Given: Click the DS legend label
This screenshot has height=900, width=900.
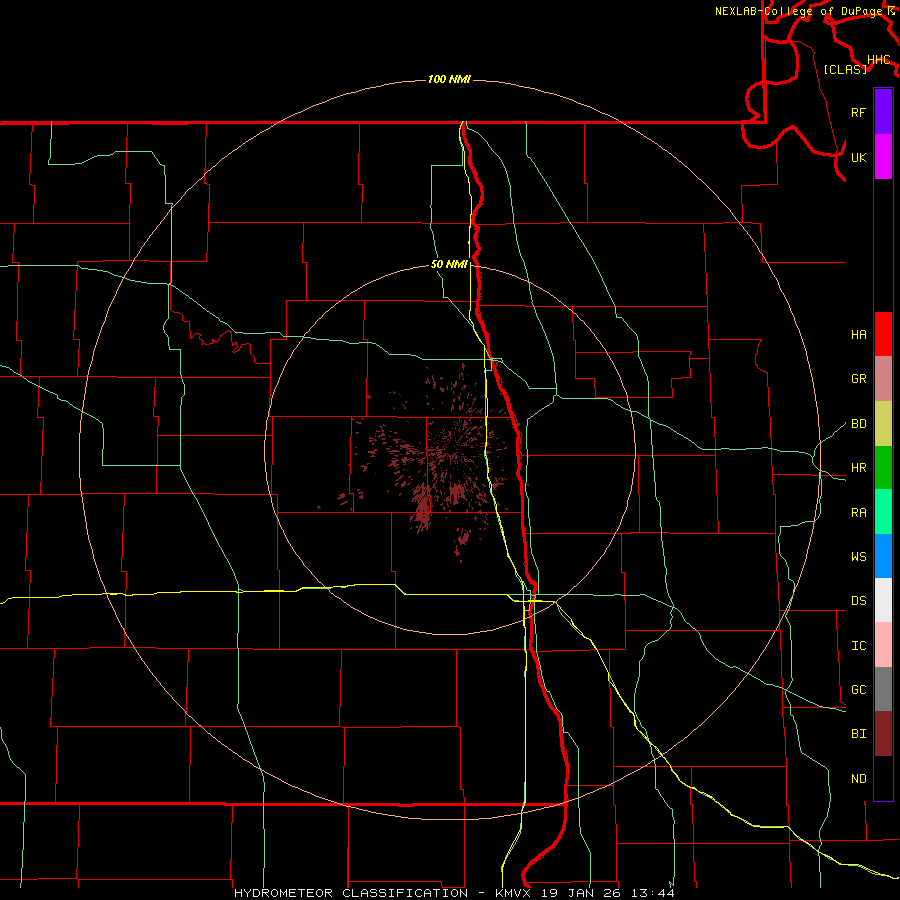Looking at the screenshot, I should pos(858,601).
